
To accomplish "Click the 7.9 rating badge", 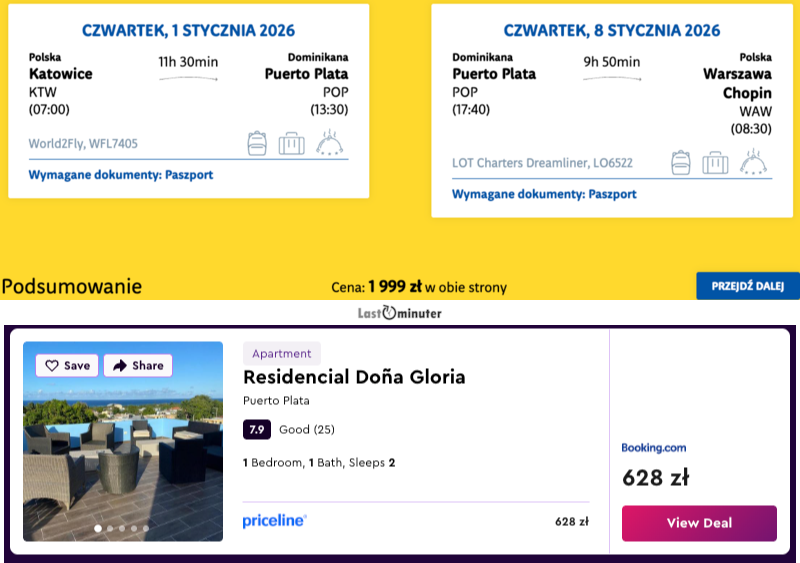I will point(256,430).
